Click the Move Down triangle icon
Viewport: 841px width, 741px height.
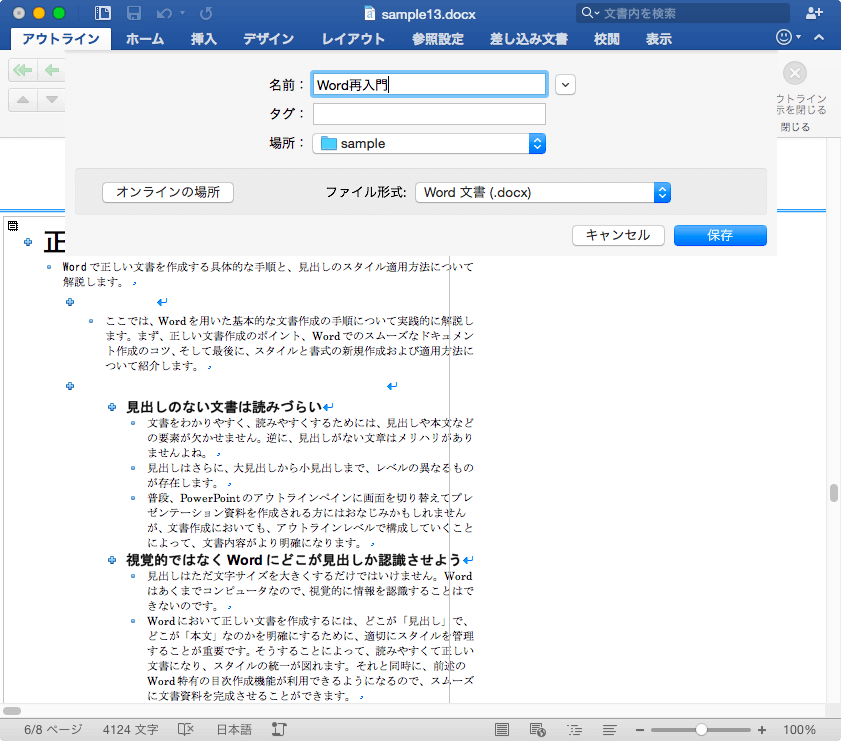pos(51,100)
